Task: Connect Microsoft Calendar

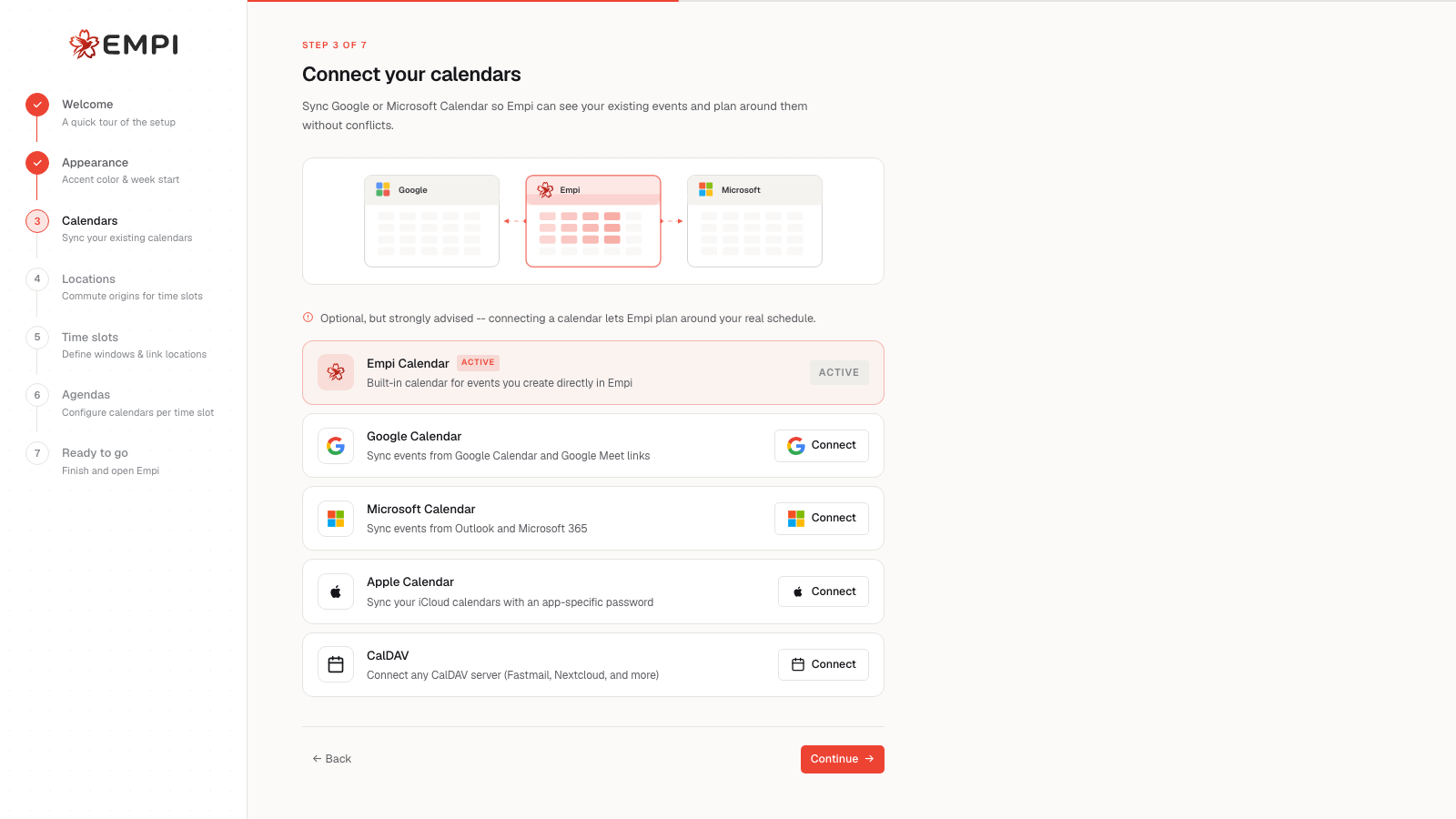Action: 822,519
